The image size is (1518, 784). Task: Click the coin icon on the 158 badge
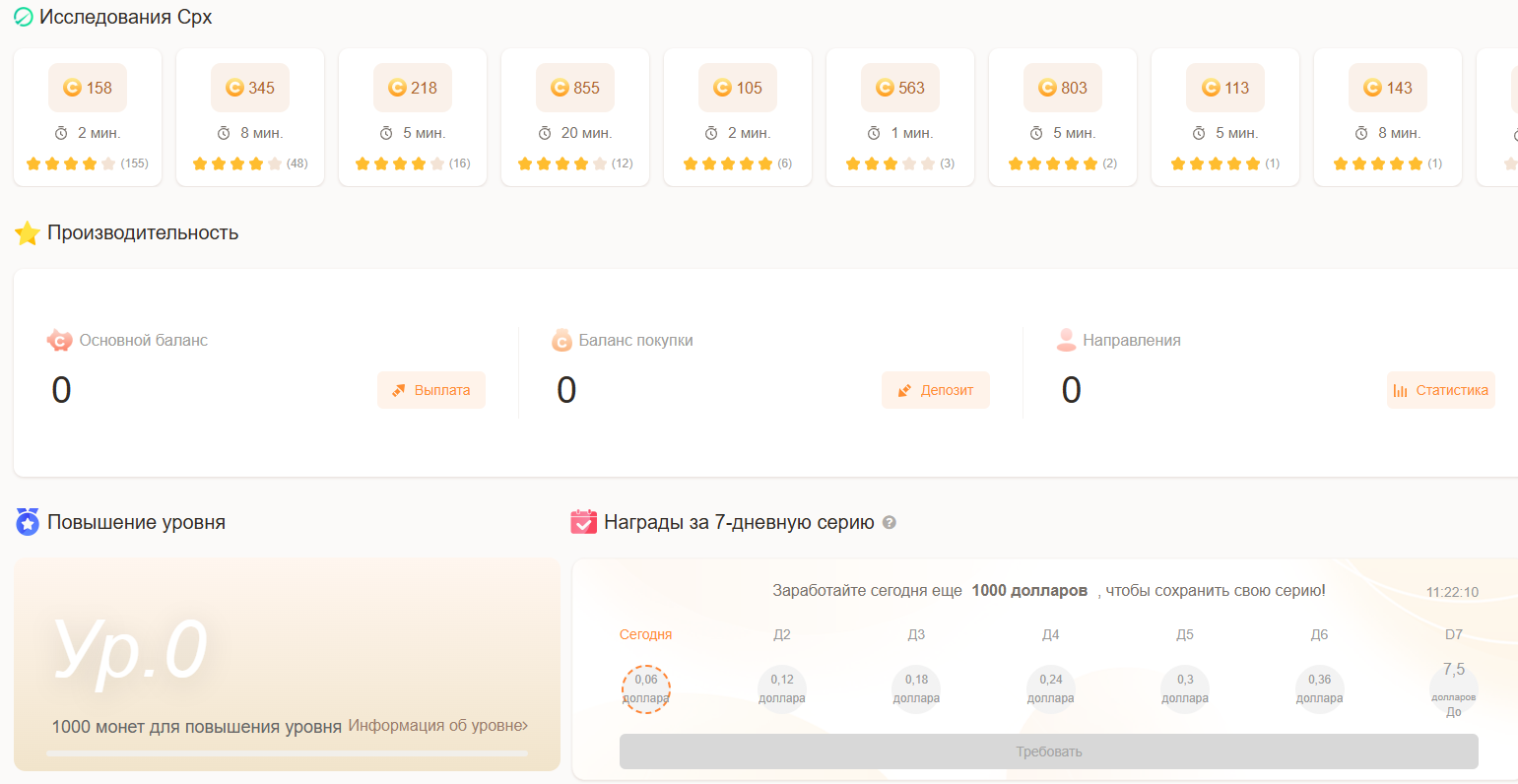coord(72,88)
